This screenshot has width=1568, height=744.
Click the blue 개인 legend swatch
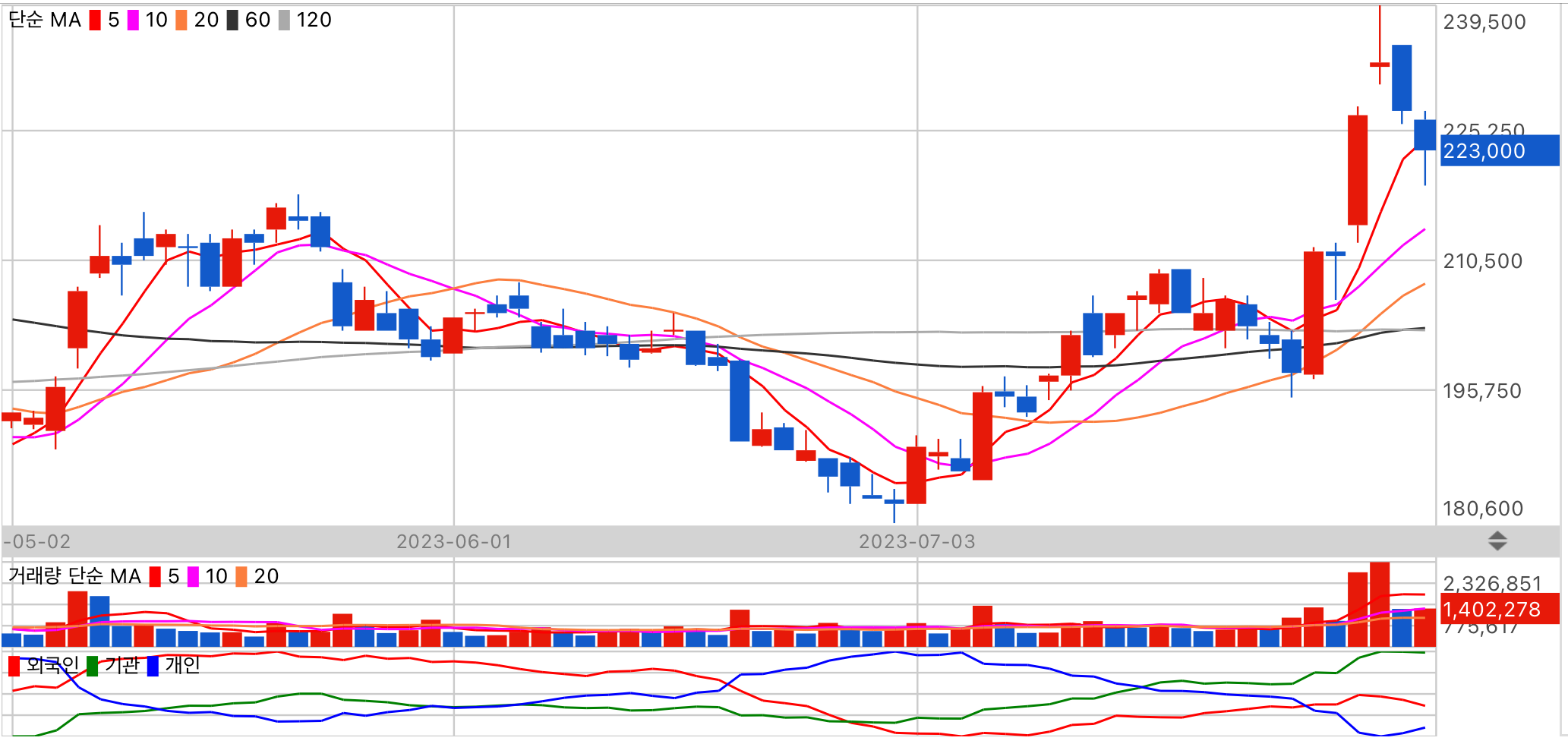[153, 667]
